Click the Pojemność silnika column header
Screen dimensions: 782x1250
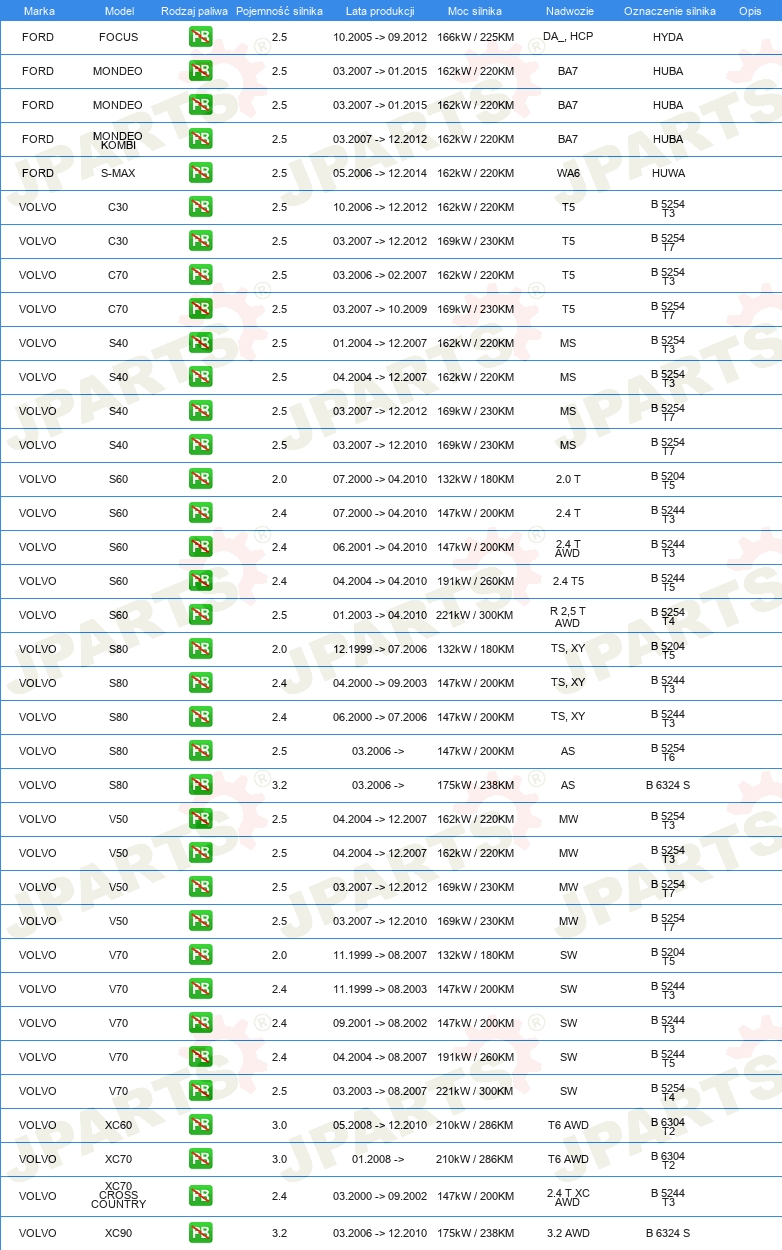pyautogui.click(x=279, y=10)
